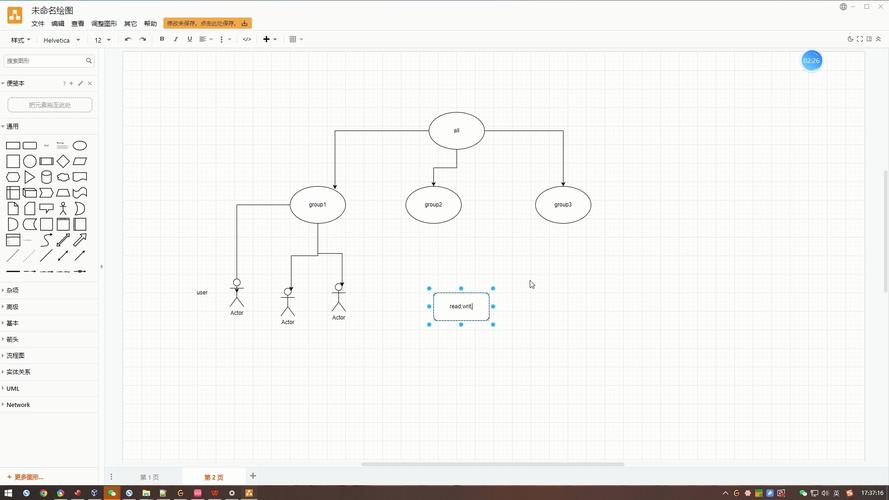The height and width of the screenshot is (500, 889).
Task: Open the 其它 menu
Action: point(130,24)
